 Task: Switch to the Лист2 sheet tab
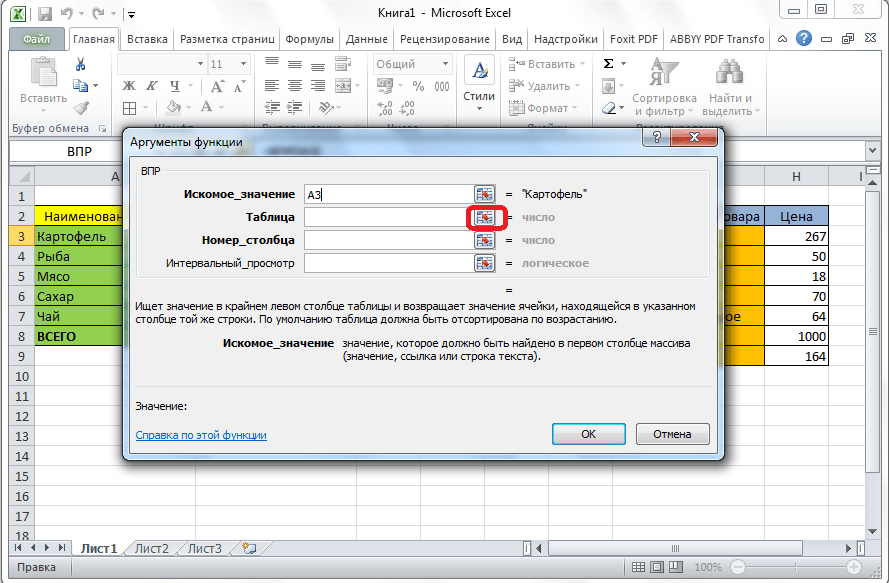[152, 548]
